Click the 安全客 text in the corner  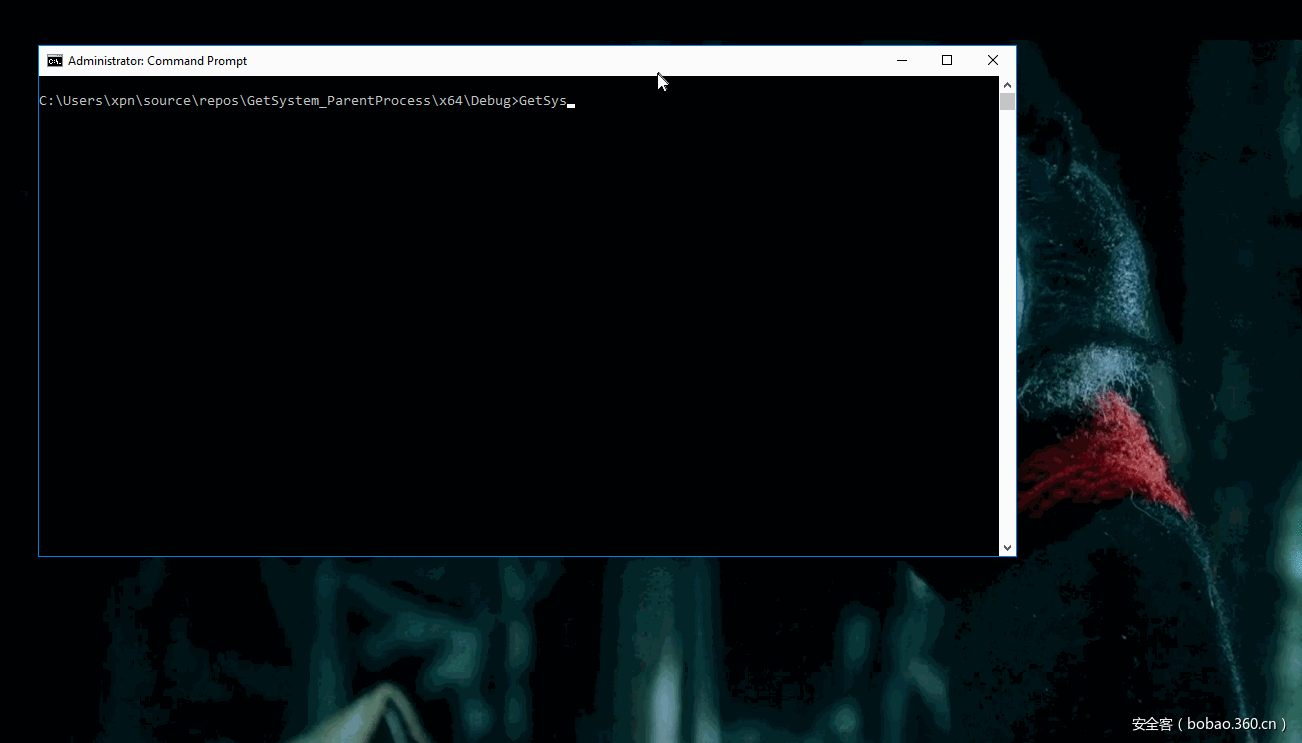(x=1150, y=723)
